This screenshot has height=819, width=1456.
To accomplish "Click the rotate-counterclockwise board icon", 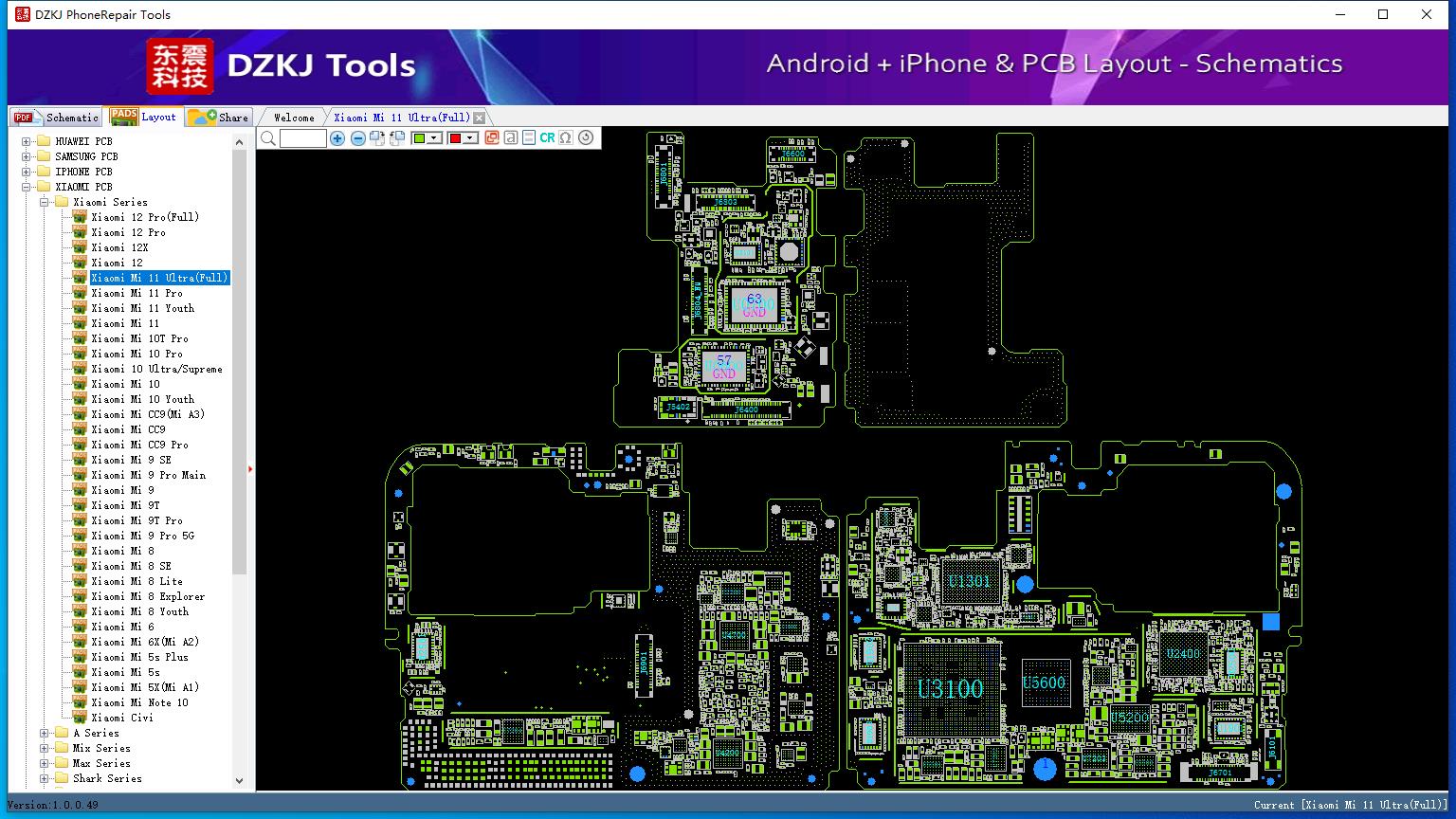I will coord(397,138).
